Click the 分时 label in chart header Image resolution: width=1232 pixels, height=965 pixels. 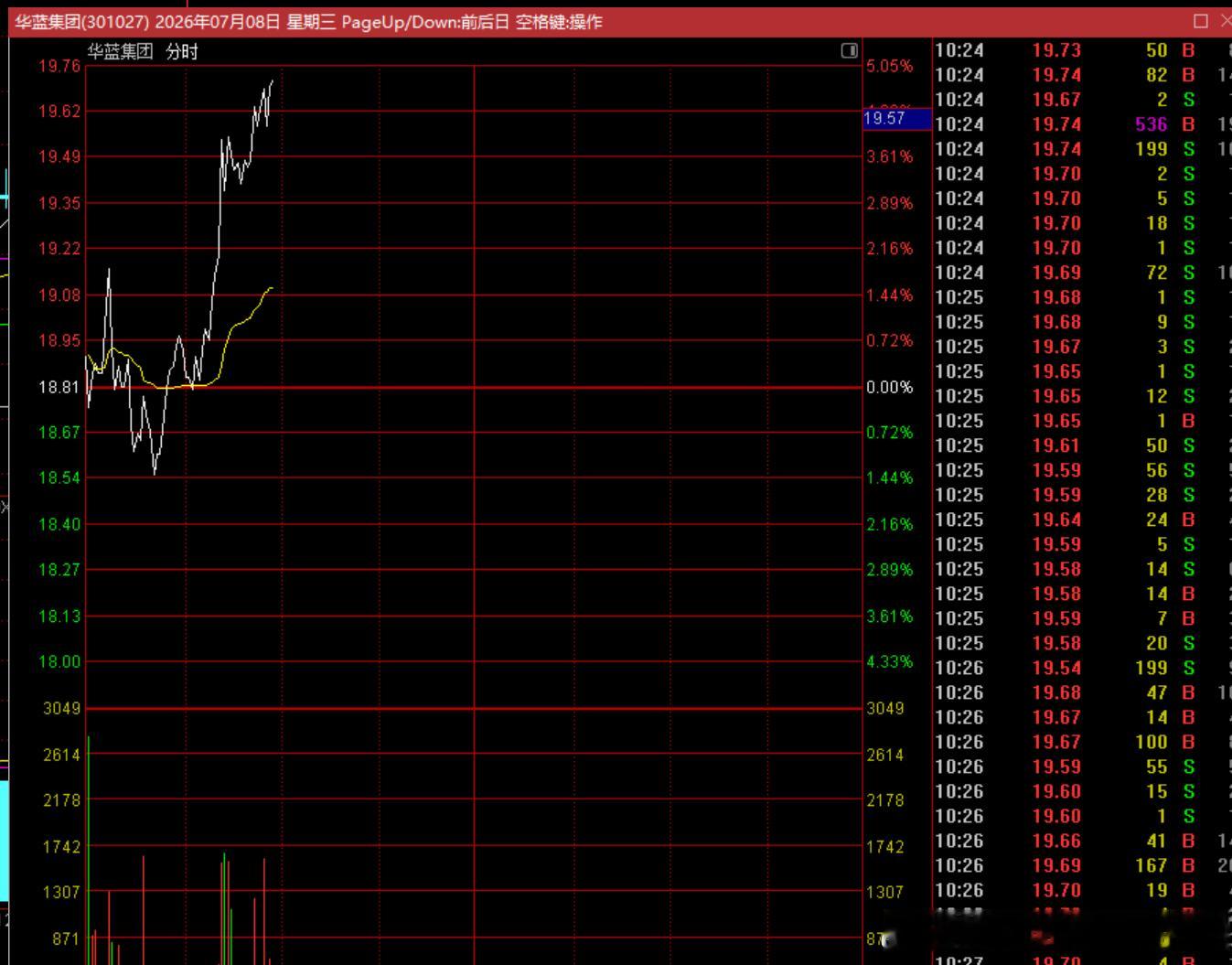(x=182, y=51)
